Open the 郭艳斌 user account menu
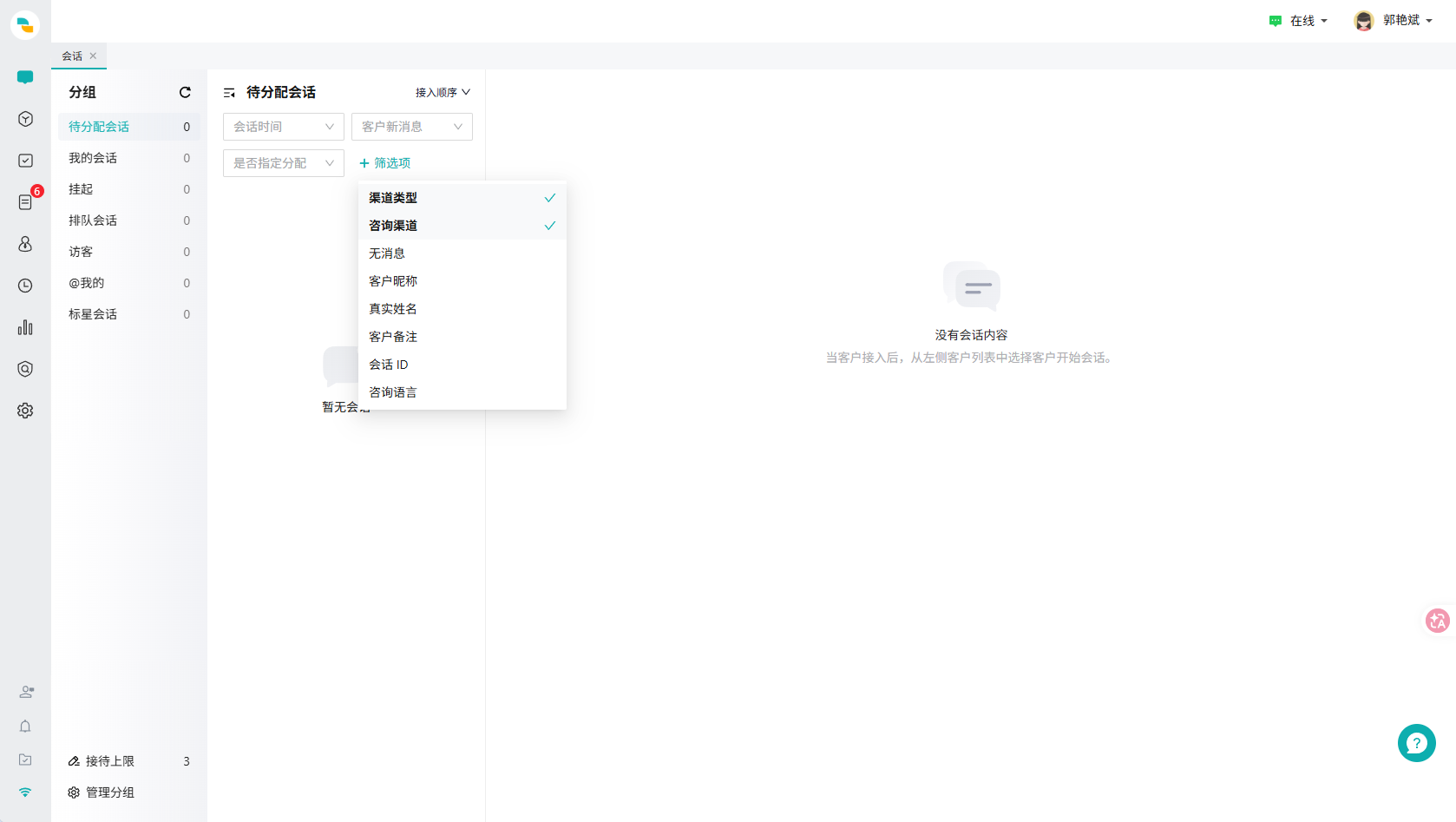 pyautogui.click(x=1394, y=21)
